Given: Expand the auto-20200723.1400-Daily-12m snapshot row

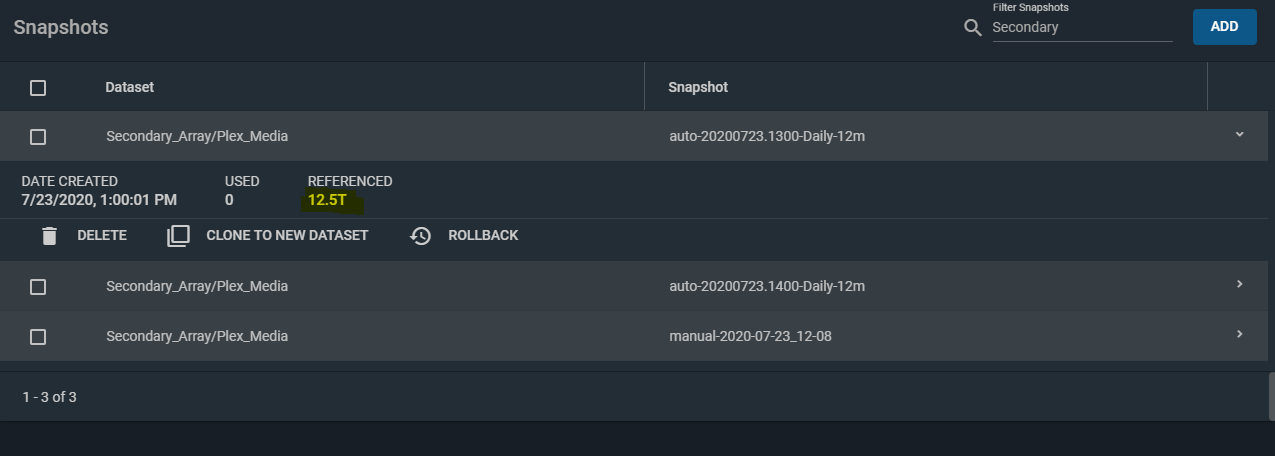Looking at the screenshot, I should click(x=1239, y=284).
